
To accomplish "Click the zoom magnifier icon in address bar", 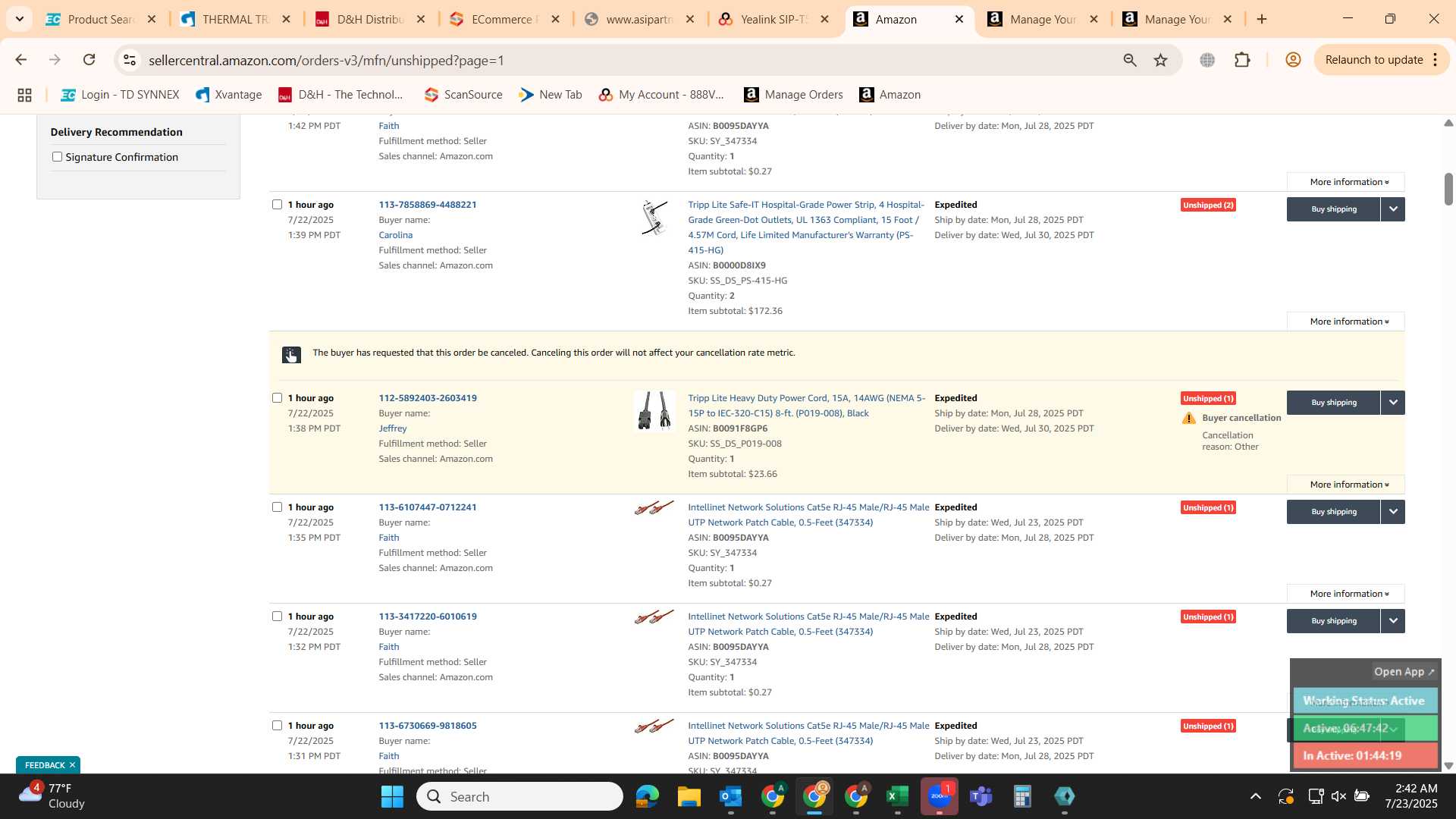I will (1130, 60).
